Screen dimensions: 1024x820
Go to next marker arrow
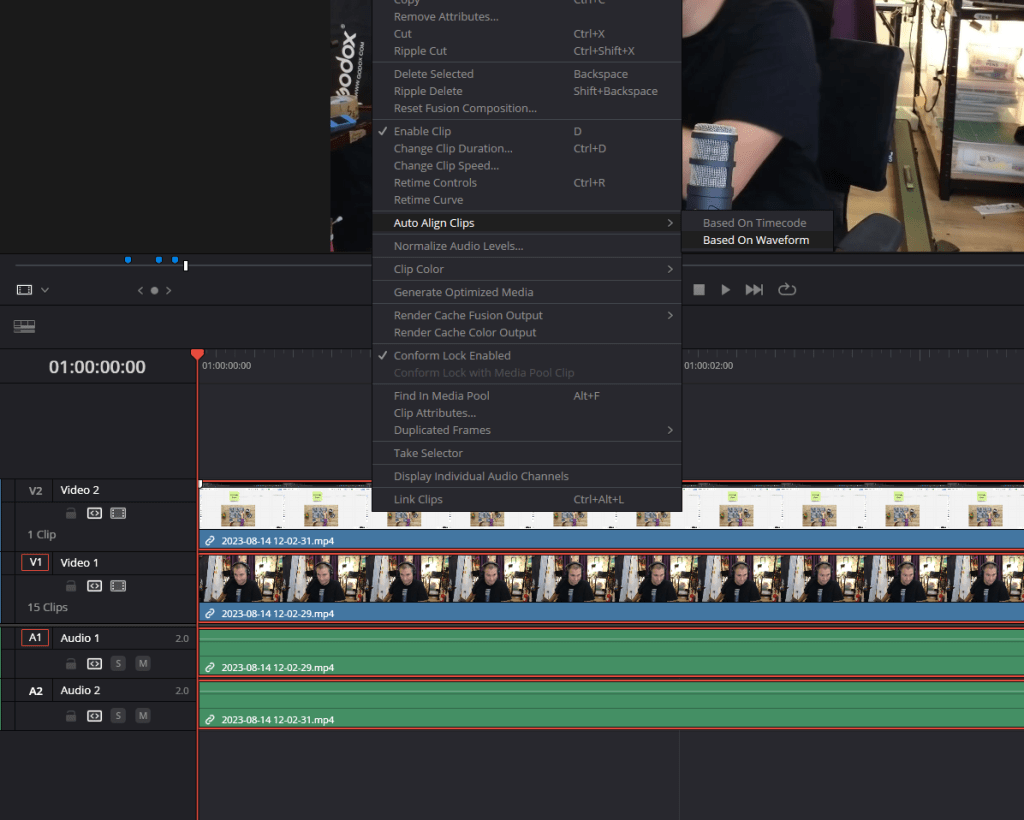(x=168, y=291)
